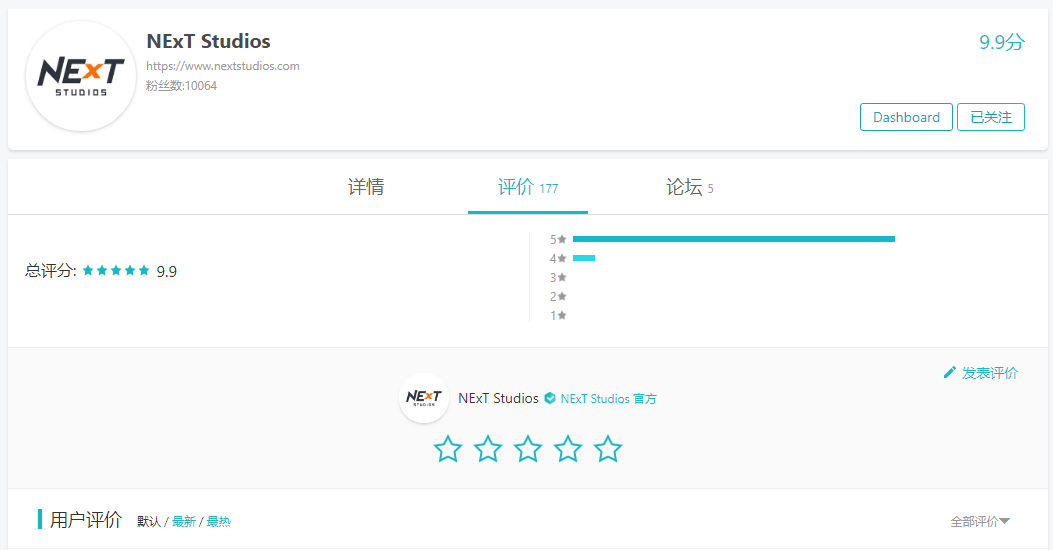Select the 评价 tab
This screenshot has height=550, width=1053.
[x=527, y=187]
